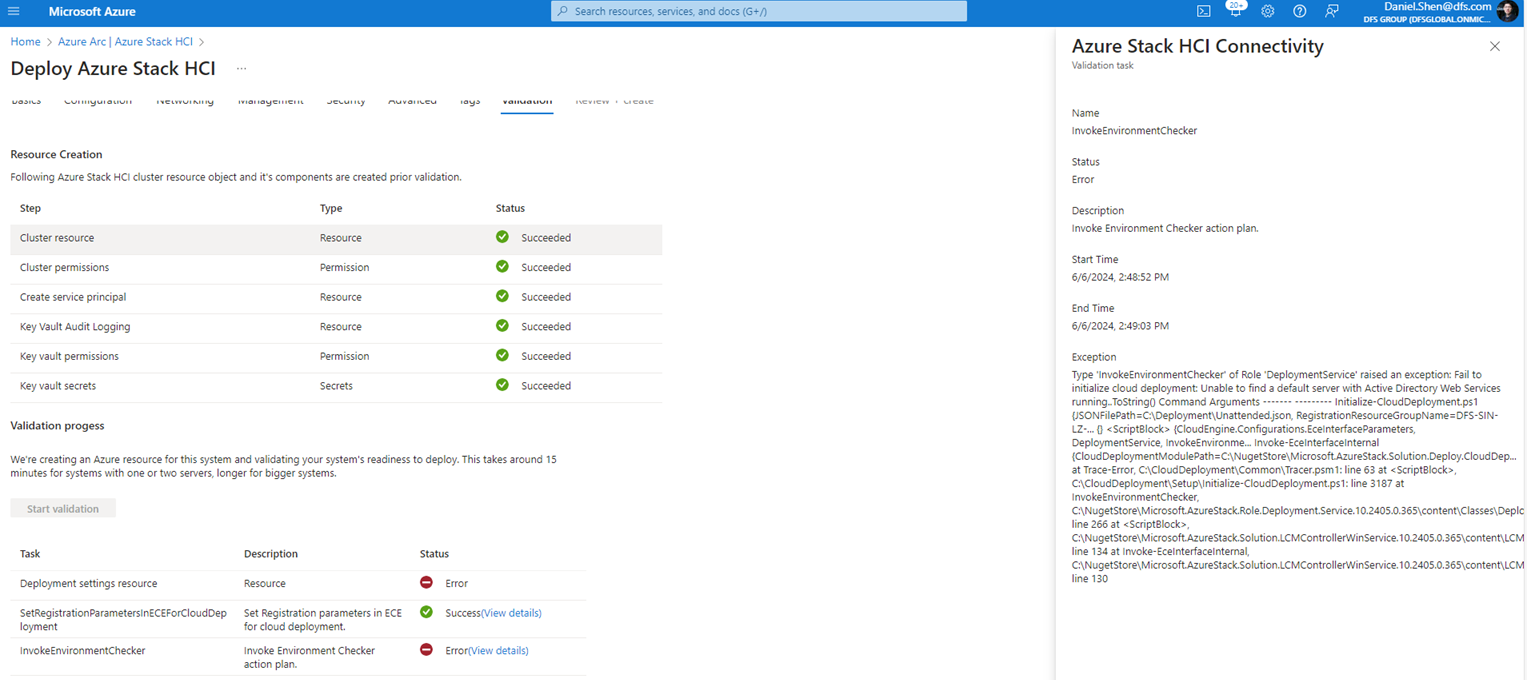The width and height of the screenshot is (1527, 680).
Task: Switch to the Configuration tab
Action: click(98, 101)
